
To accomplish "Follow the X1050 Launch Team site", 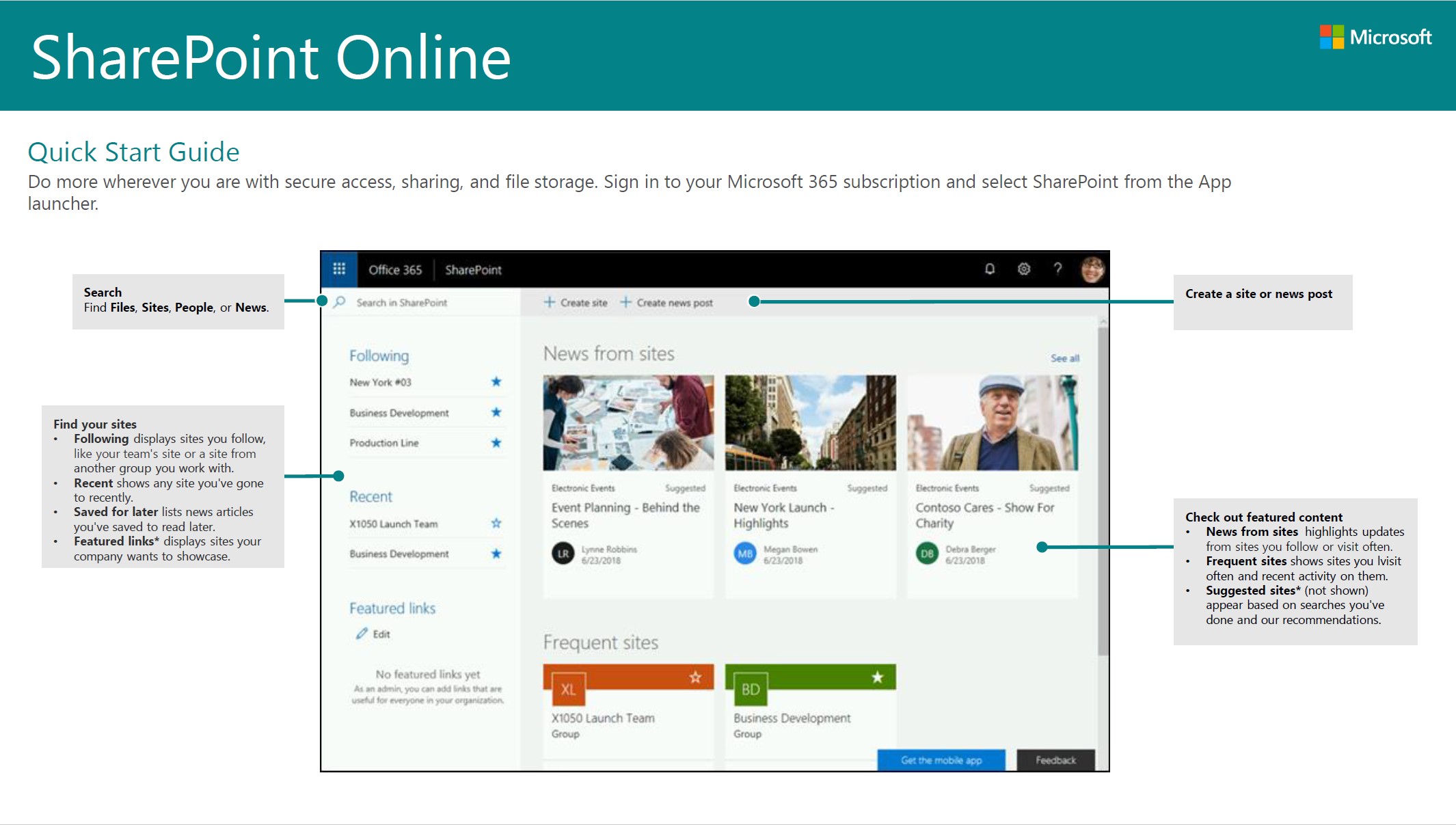I will (496, 523).
